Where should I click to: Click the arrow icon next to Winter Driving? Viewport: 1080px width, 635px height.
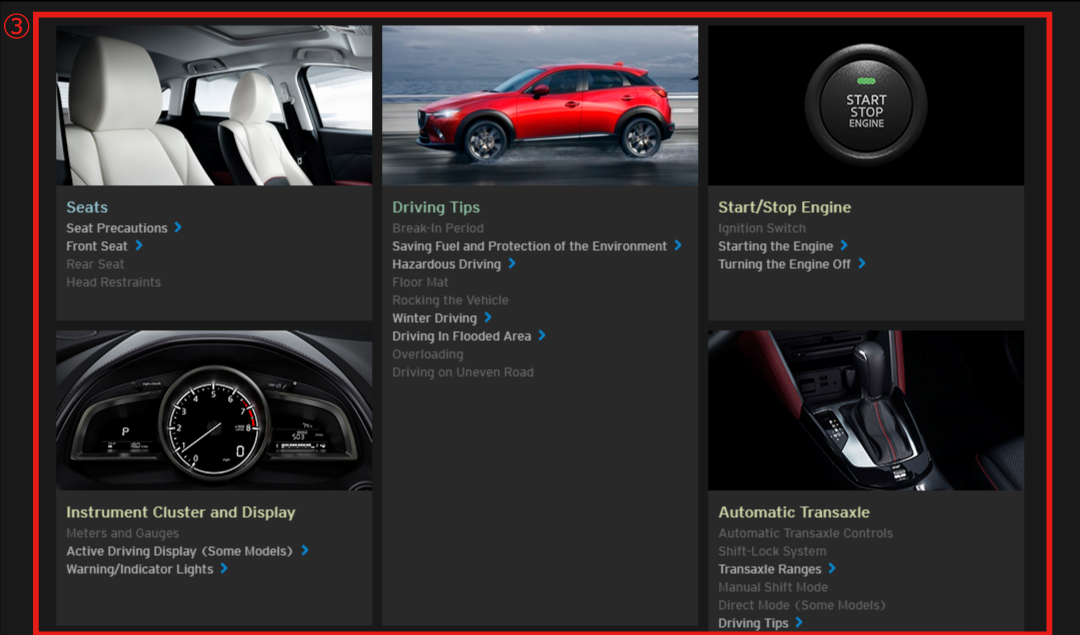point(488,318)
